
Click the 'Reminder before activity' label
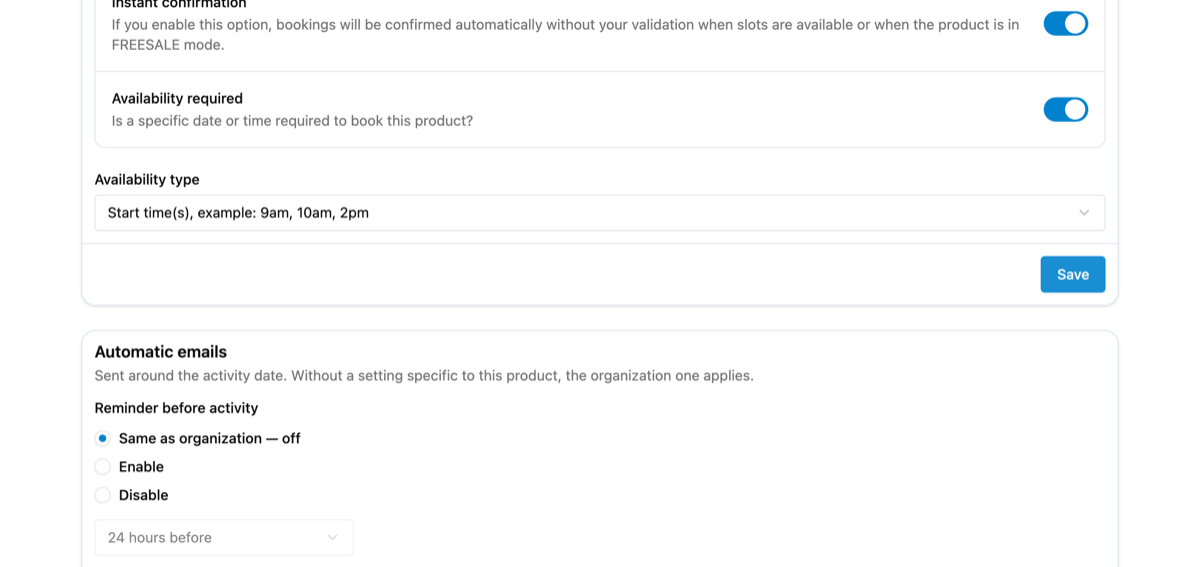tap(176, 408)
